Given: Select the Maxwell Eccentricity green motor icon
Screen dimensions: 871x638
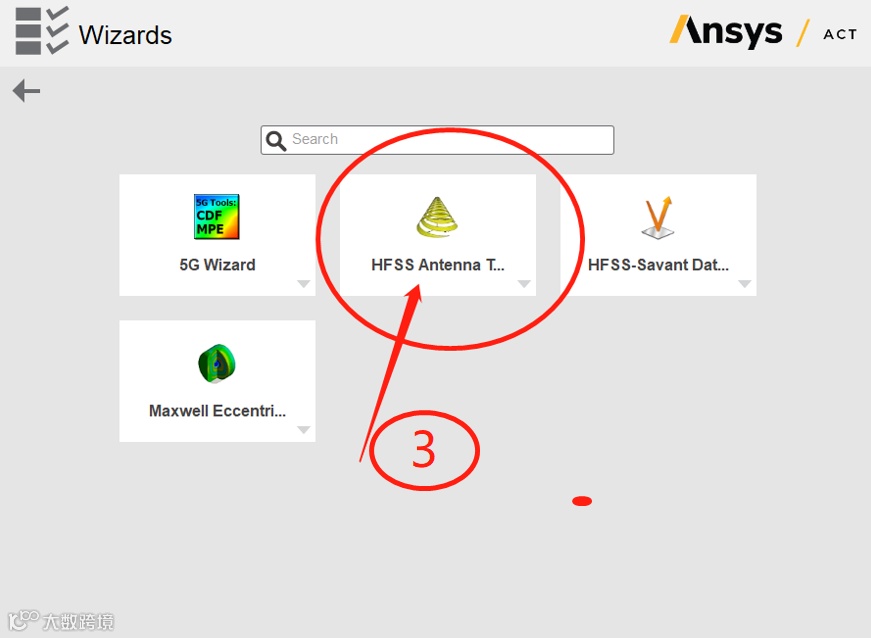Looking at the screenshot, I should [x=217, y=364].
